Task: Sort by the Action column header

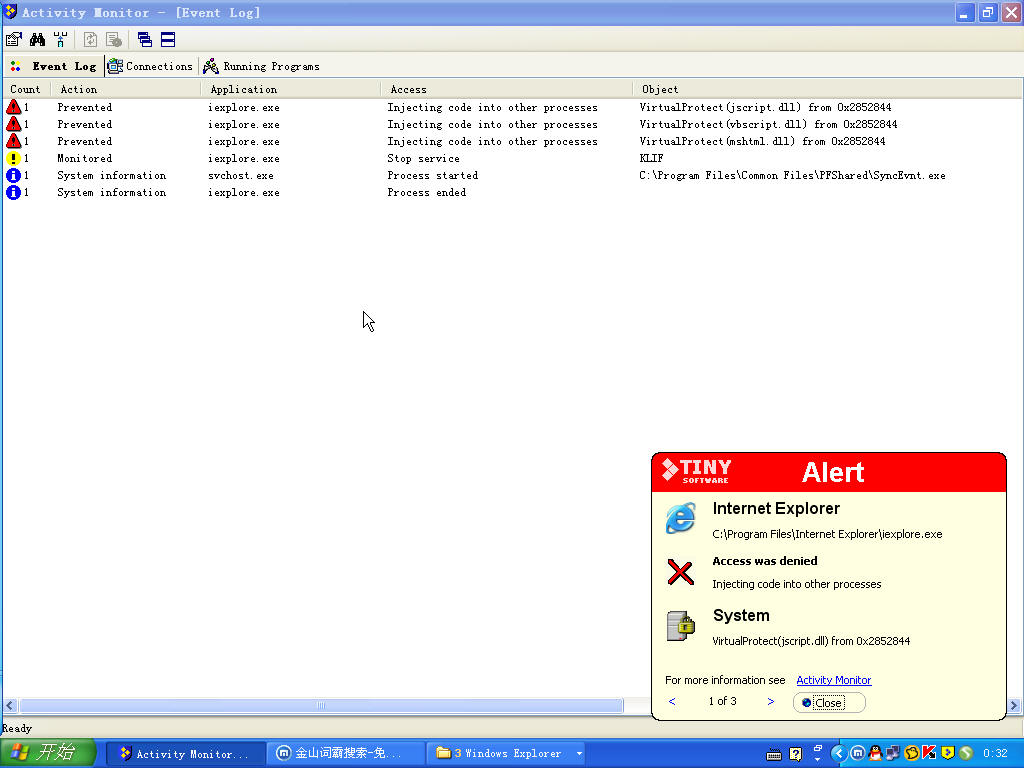Action: 125,89
